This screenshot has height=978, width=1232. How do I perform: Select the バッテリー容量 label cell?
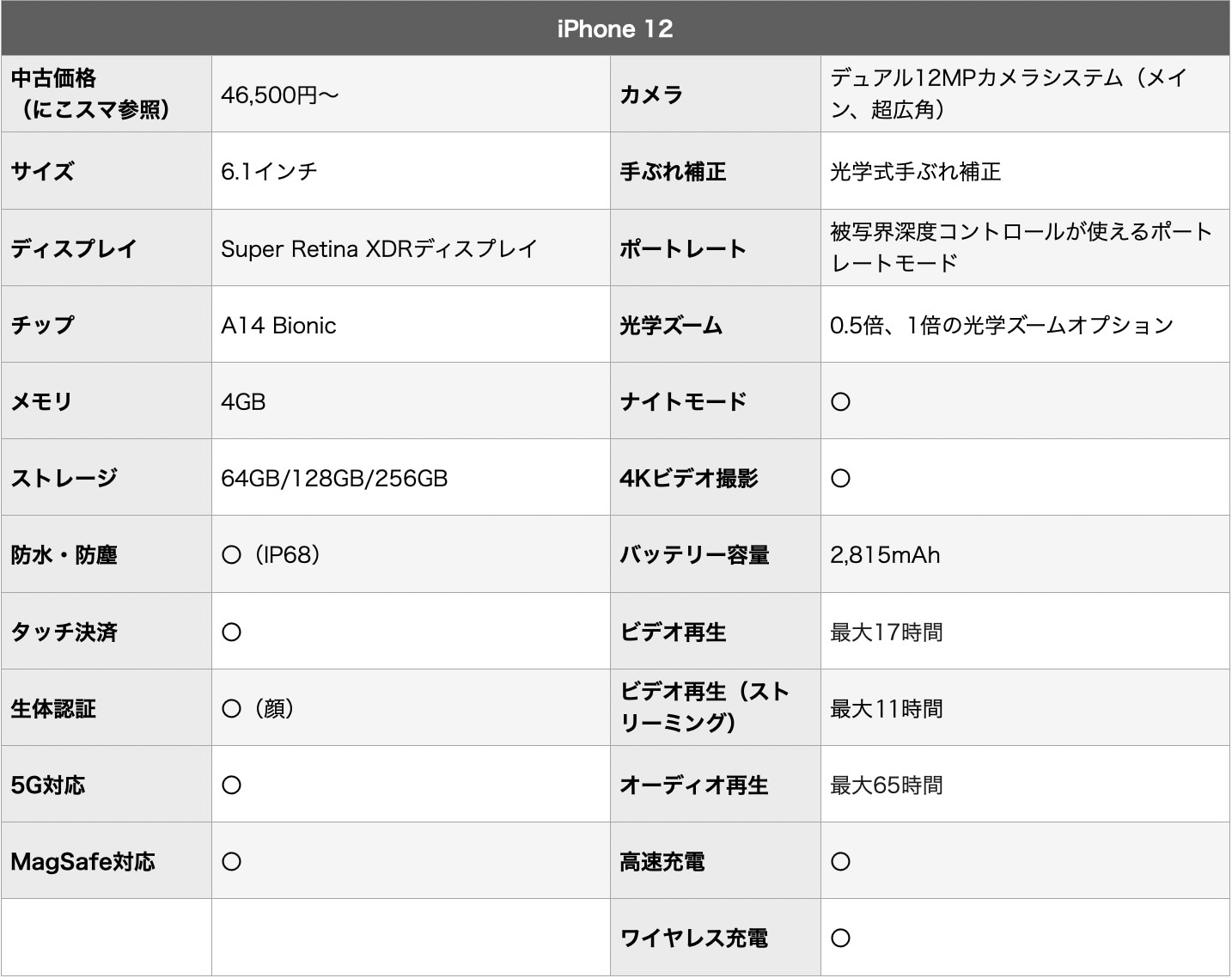coord(716,554)
